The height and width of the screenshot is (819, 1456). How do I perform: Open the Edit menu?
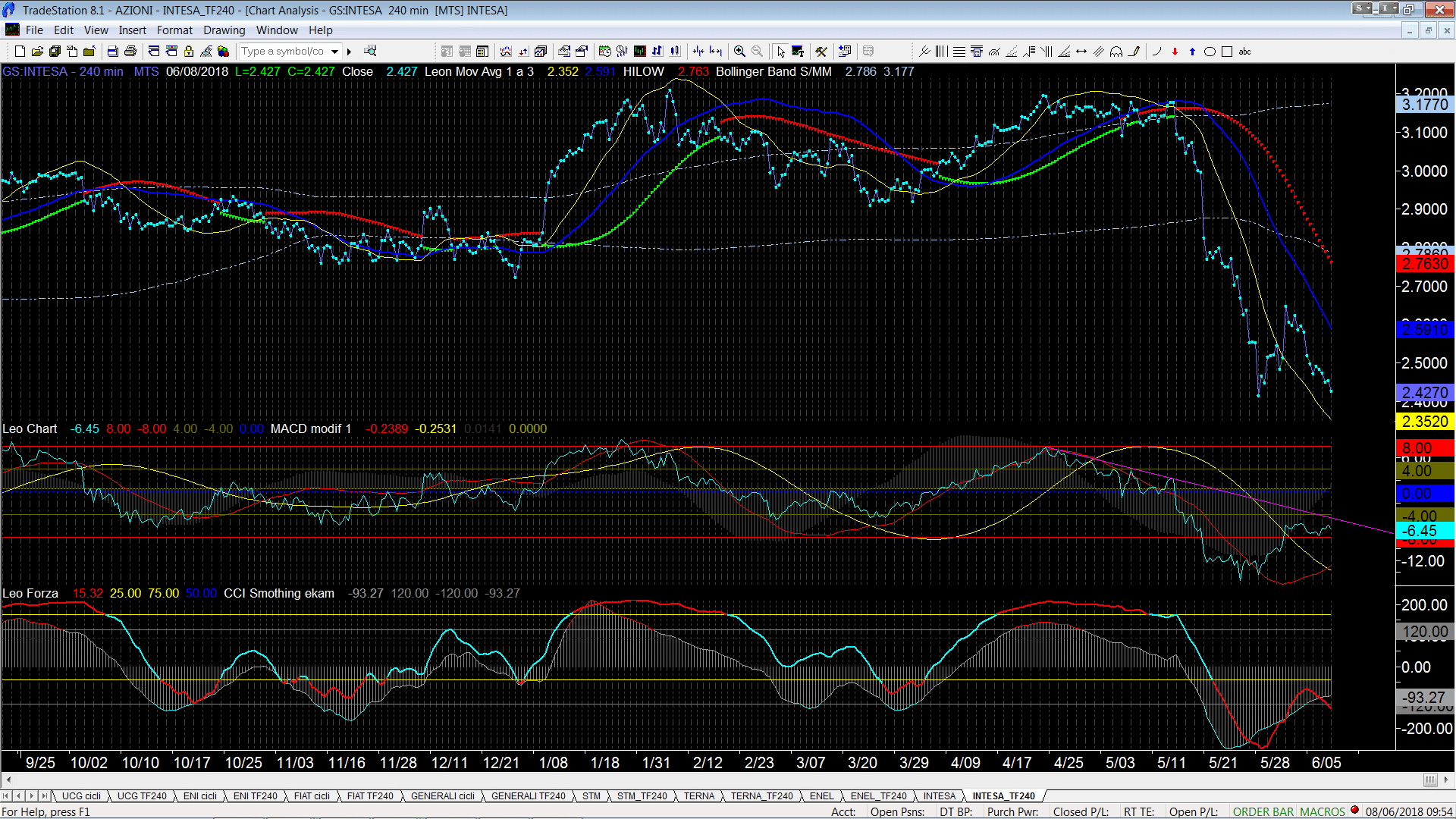tap(64, 30)
